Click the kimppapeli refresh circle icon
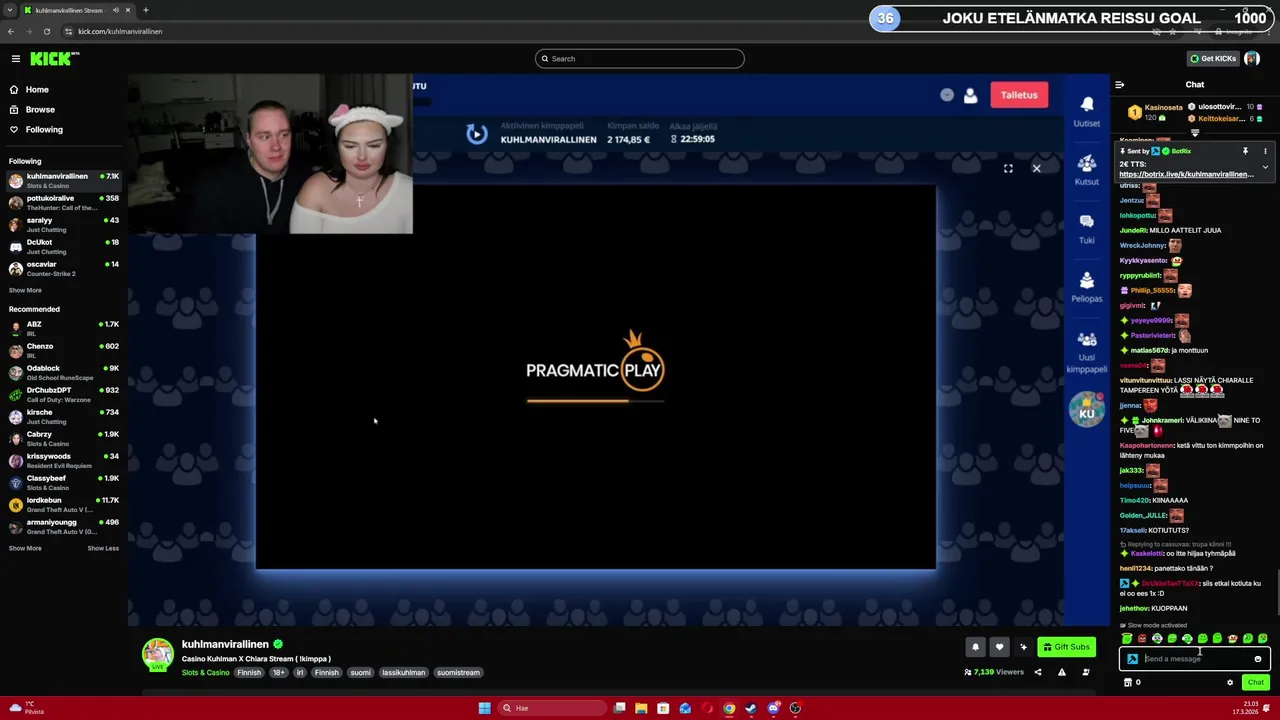The height and width of the screenshot is (720, 1280). point(476,133)
